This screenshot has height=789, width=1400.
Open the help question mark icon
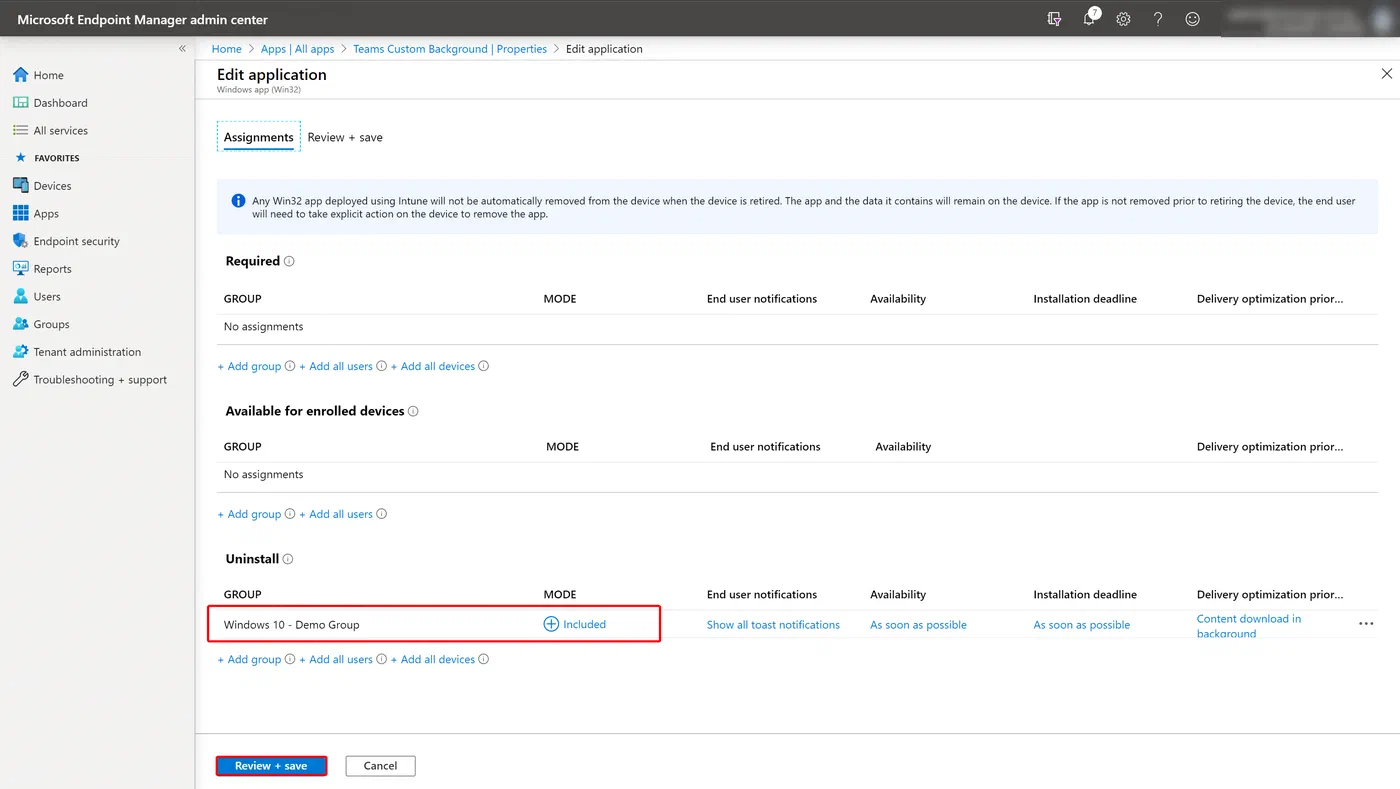coord(1158,19)
